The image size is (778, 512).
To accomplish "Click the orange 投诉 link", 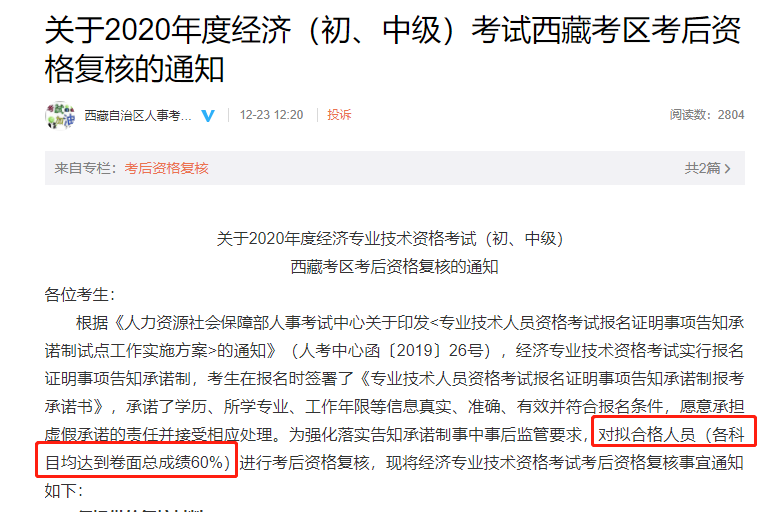I will (339, 115).
